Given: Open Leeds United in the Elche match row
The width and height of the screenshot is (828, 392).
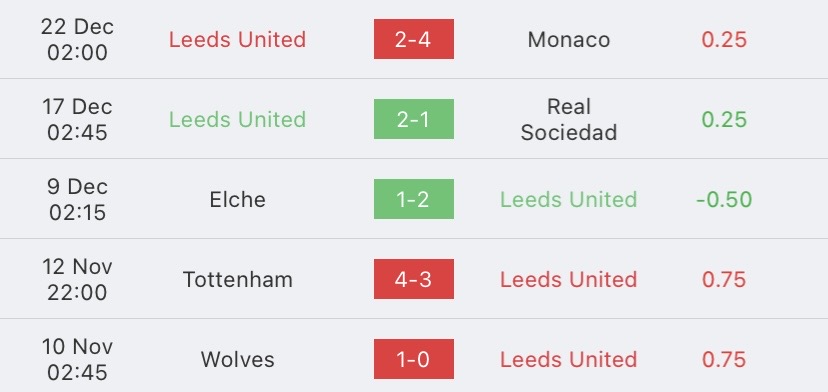Looking at the screenshot, I should click(569, 200).
